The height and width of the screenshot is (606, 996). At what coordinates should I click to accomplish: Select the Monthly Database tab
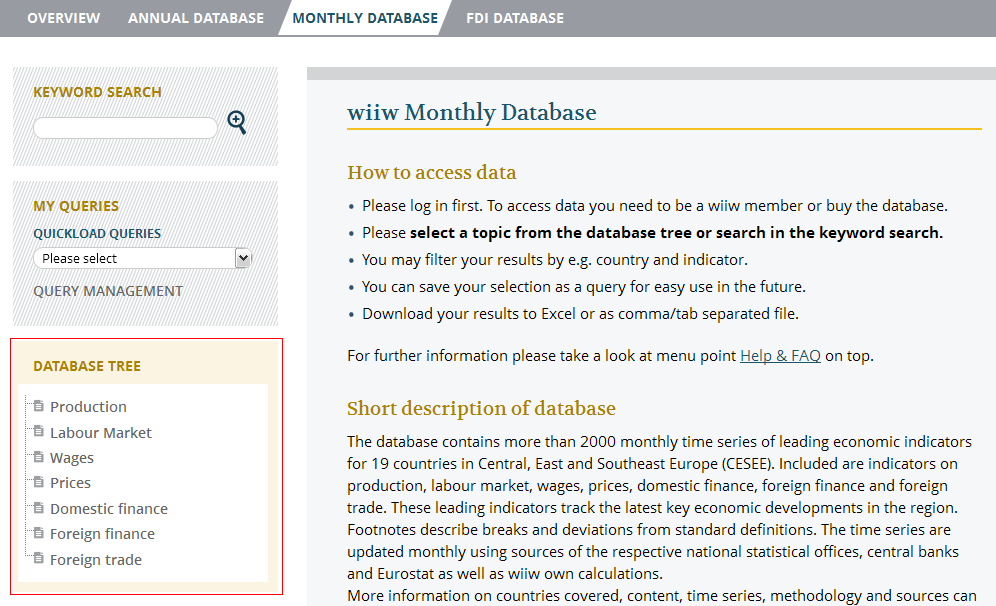(x=365, y=18)
